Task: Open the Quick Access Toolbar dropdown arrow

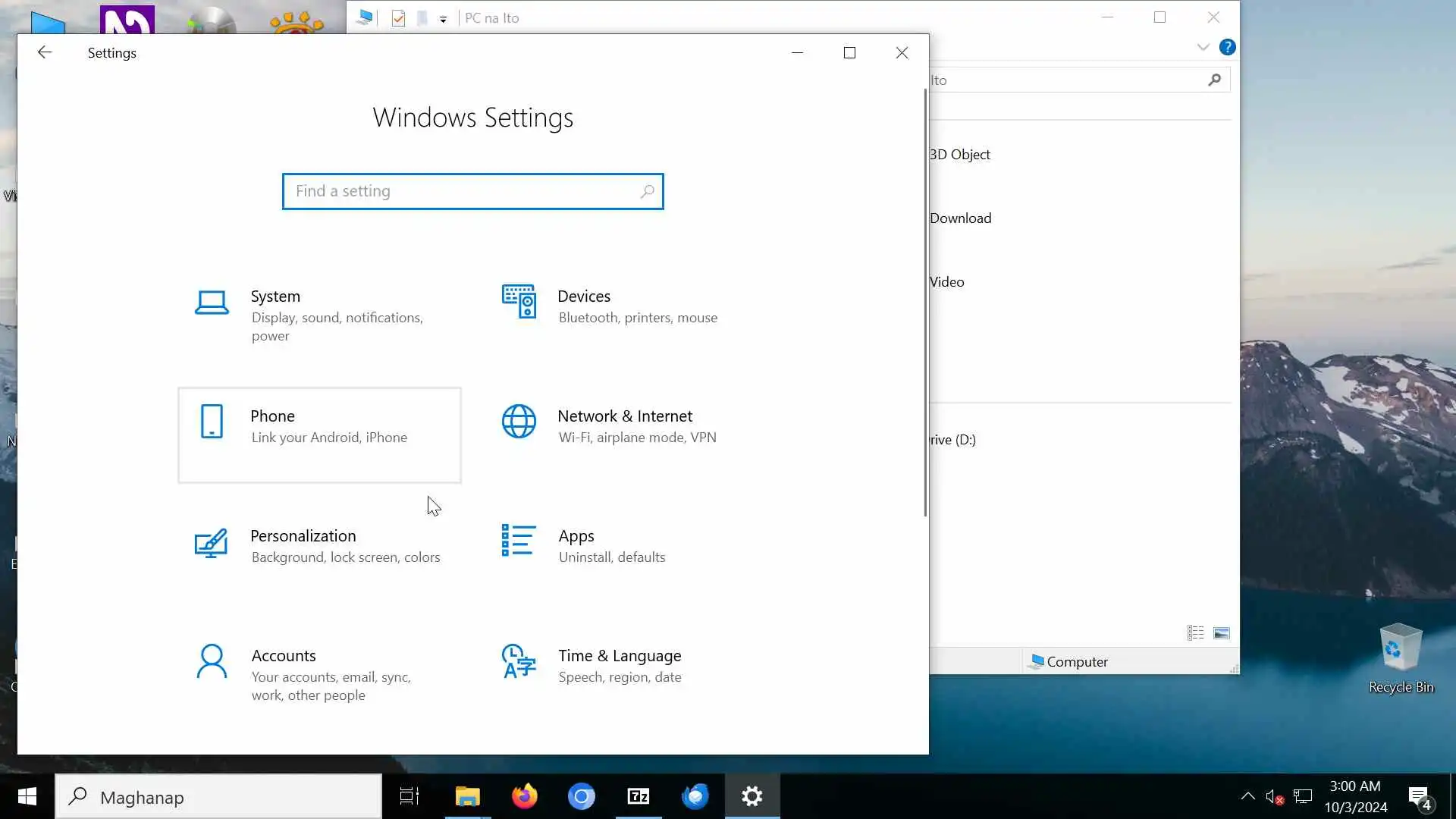Action: (443, 19)
